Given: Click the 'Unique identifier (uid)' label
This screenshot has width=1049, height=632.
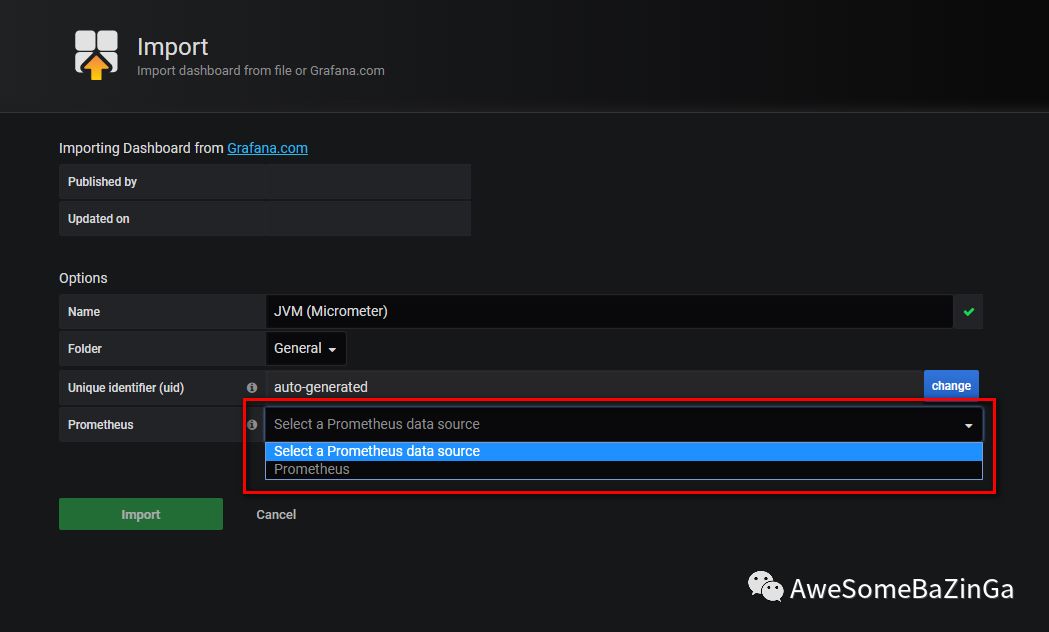Looking at the screenshot, I should click(x=126, y=388).
